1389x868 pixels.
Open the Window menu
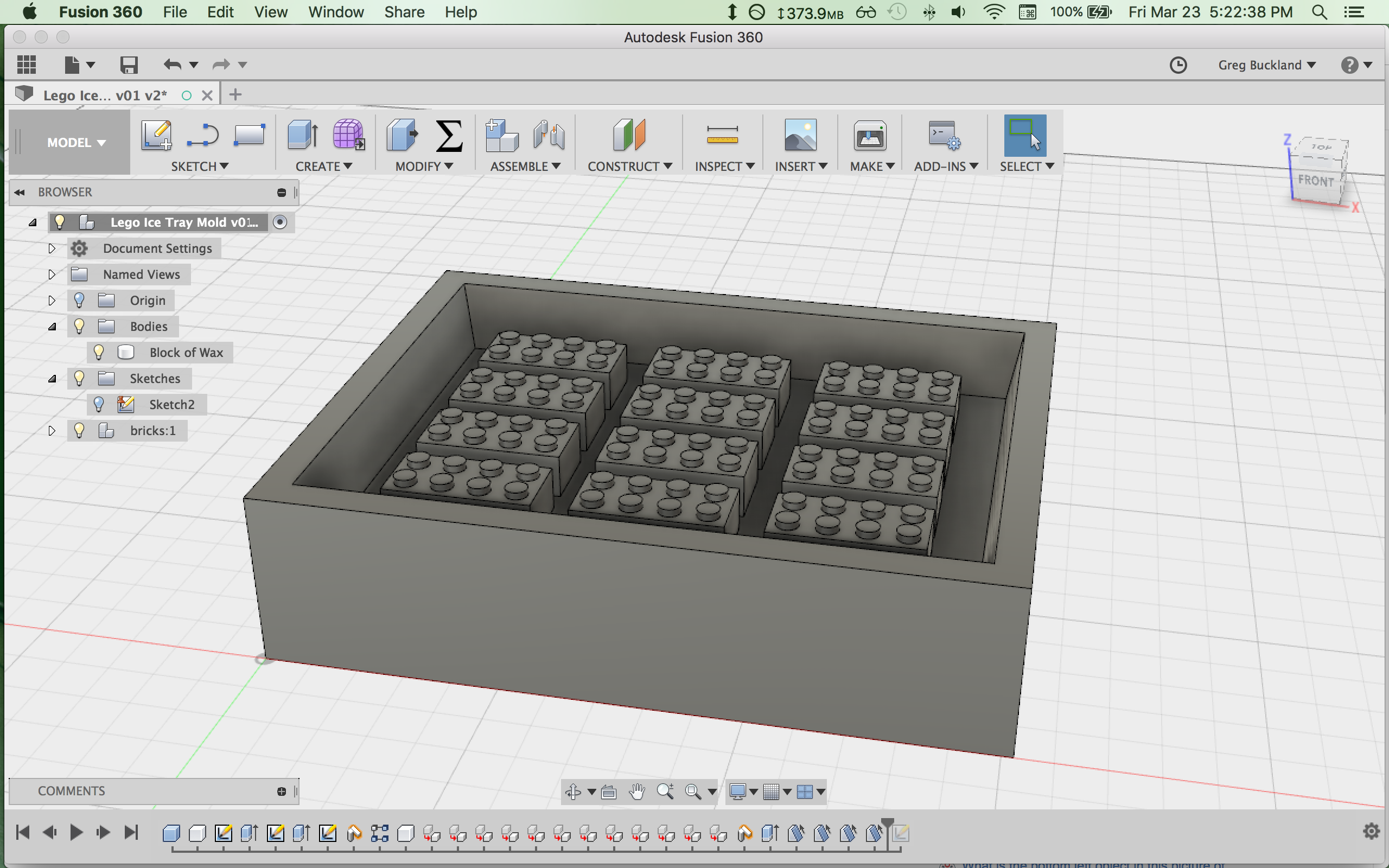click(x=336, y=12)
